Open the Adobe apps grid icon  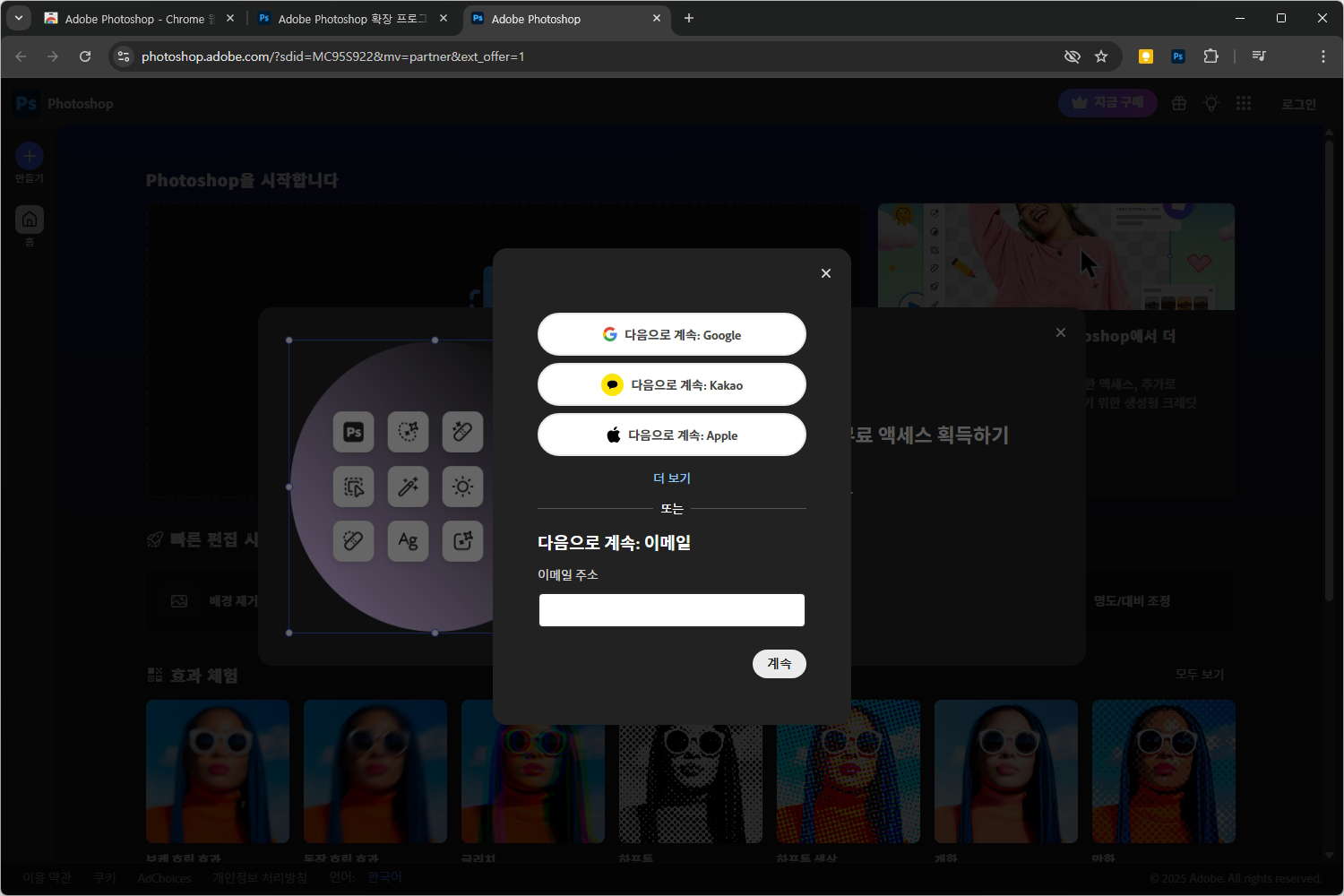click(1244, 104)
